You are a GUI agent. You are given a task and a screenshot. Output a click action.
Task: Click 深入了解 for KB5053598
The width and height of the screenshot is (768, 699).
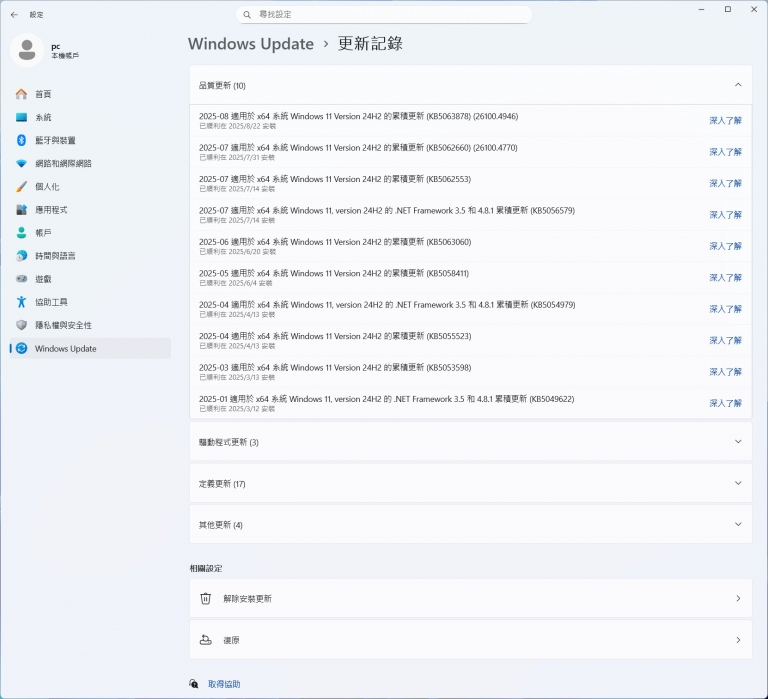click(725, 371)
